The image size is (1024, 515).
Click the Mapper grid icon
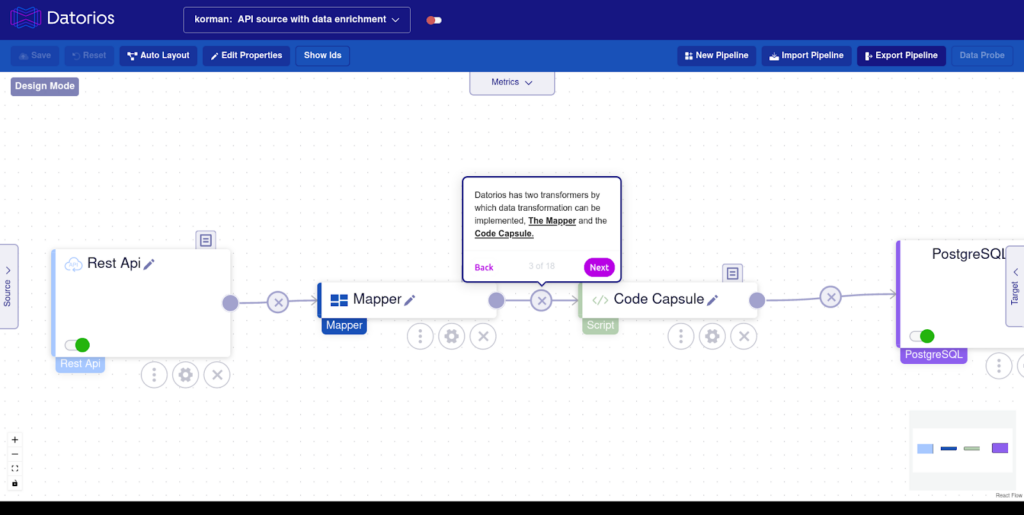(339, 300)
